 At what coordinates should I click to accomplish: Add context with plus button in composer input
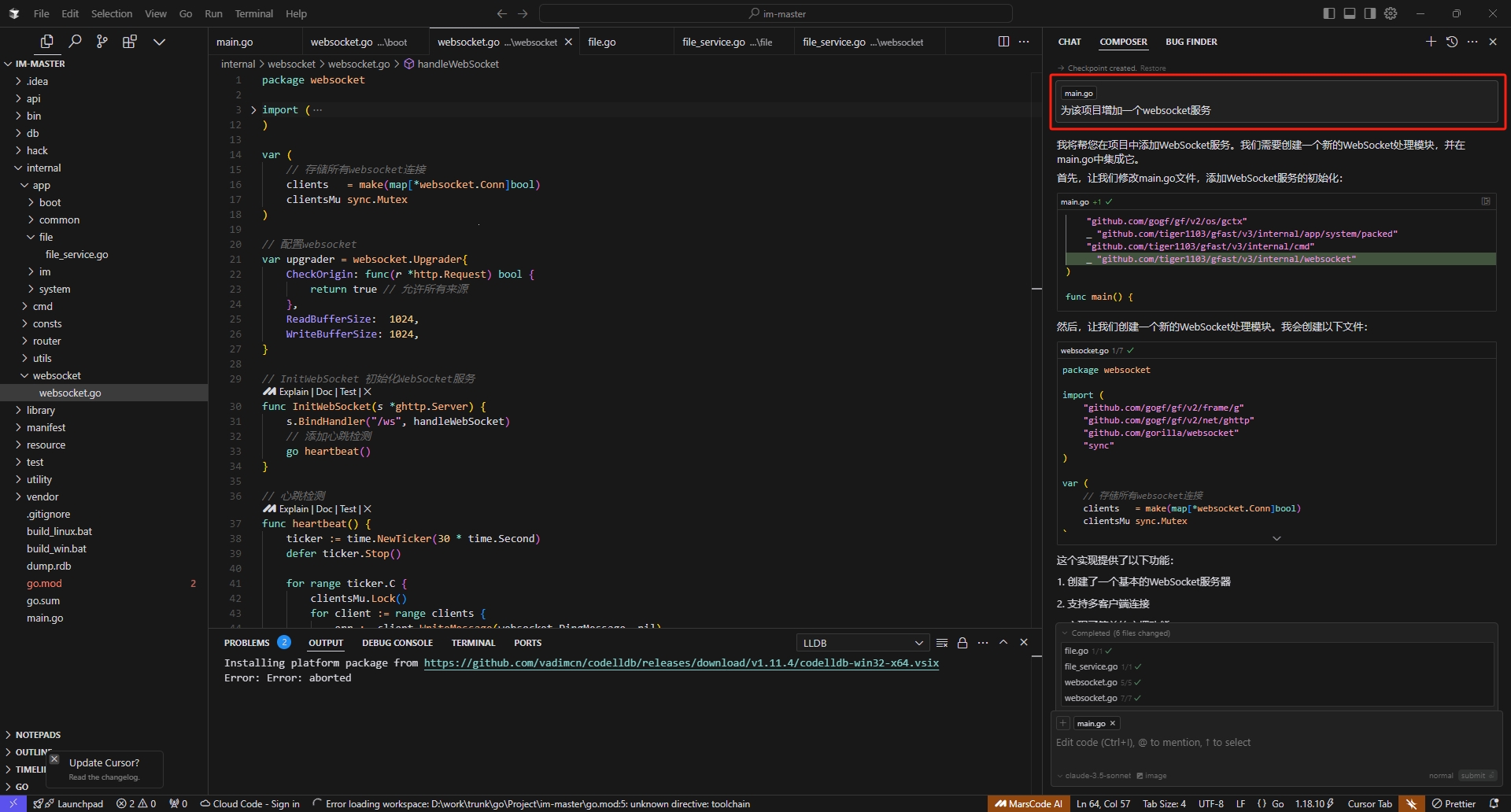(x=1063, y=723)
